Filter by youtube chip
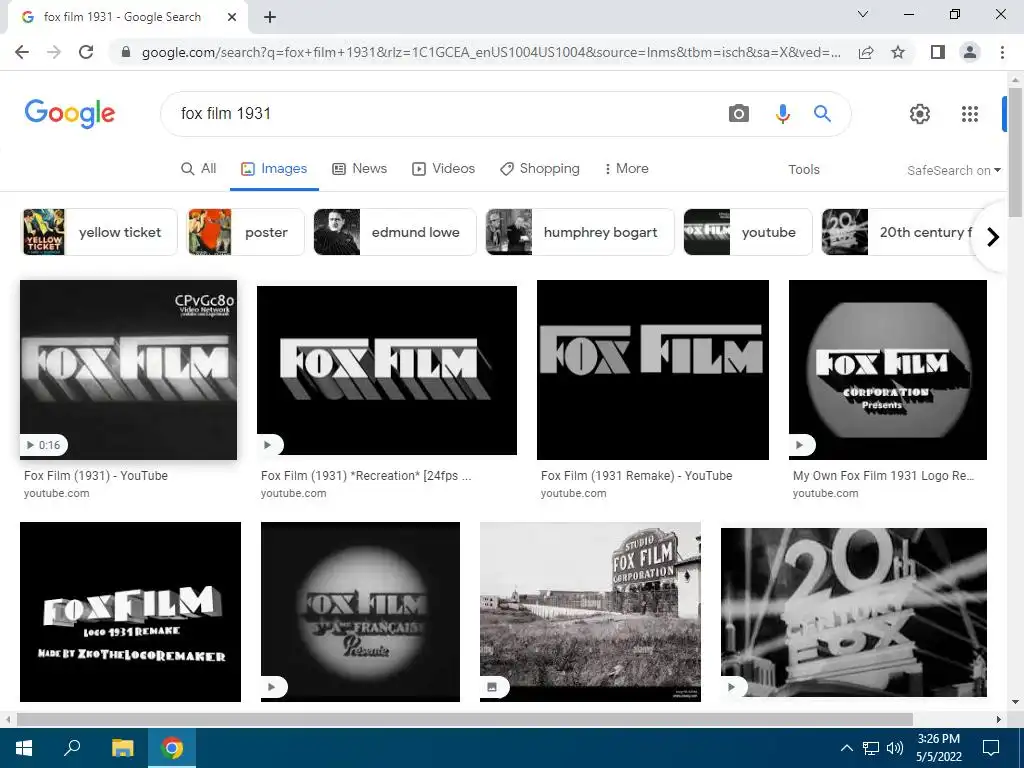This screenshot has width=1024, height=768. pos(748,232)
